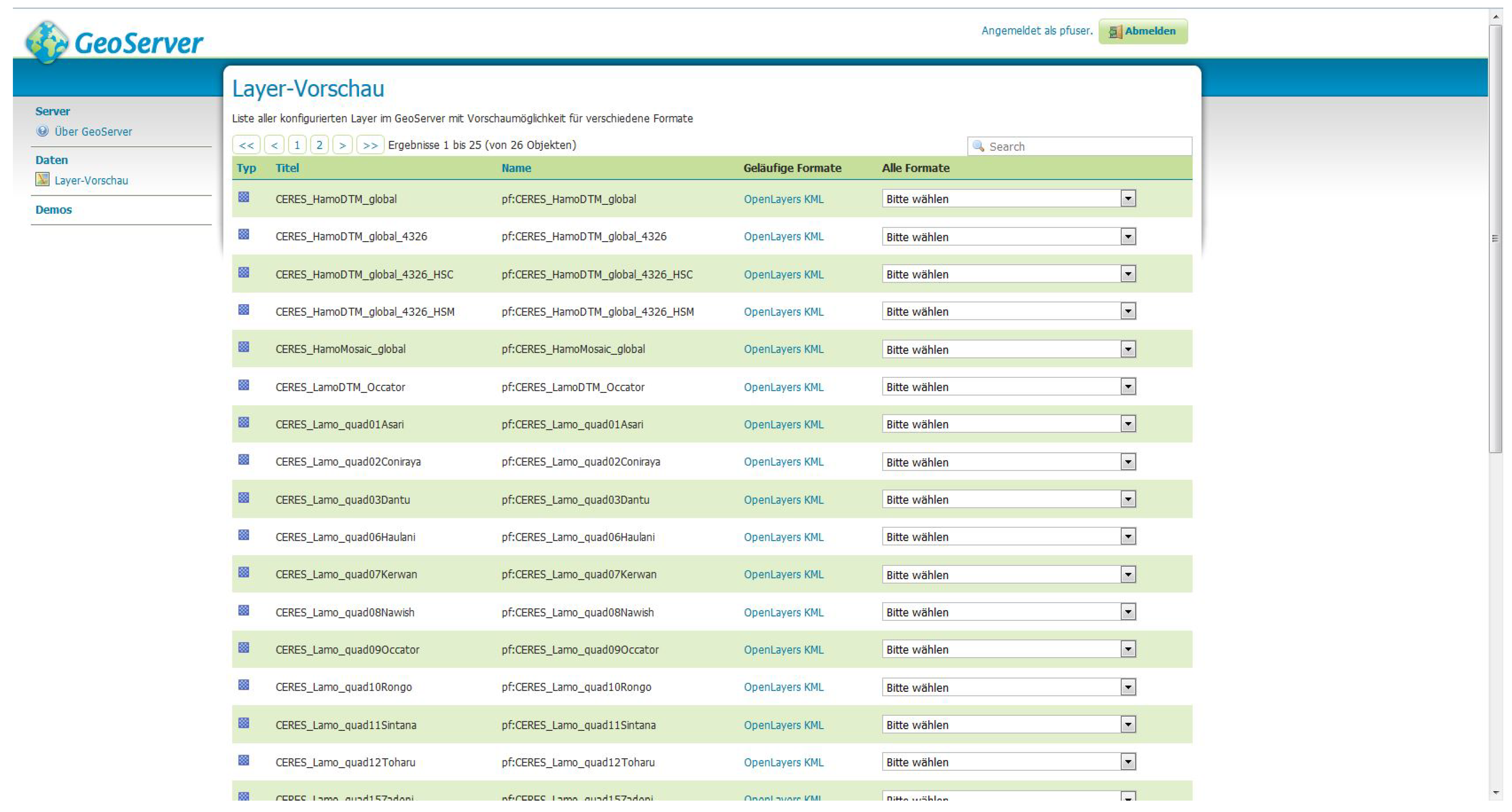Go to results page 2
This screenshot has height=812, width=1512.
click(x=319, y=145)
